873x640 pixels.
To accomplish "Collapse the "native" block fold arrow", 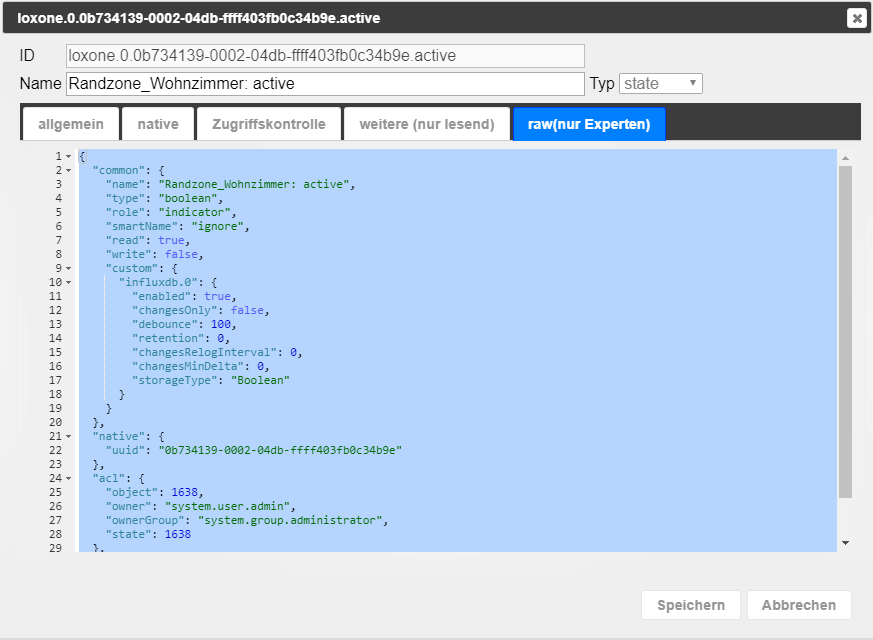I will 68,437.
